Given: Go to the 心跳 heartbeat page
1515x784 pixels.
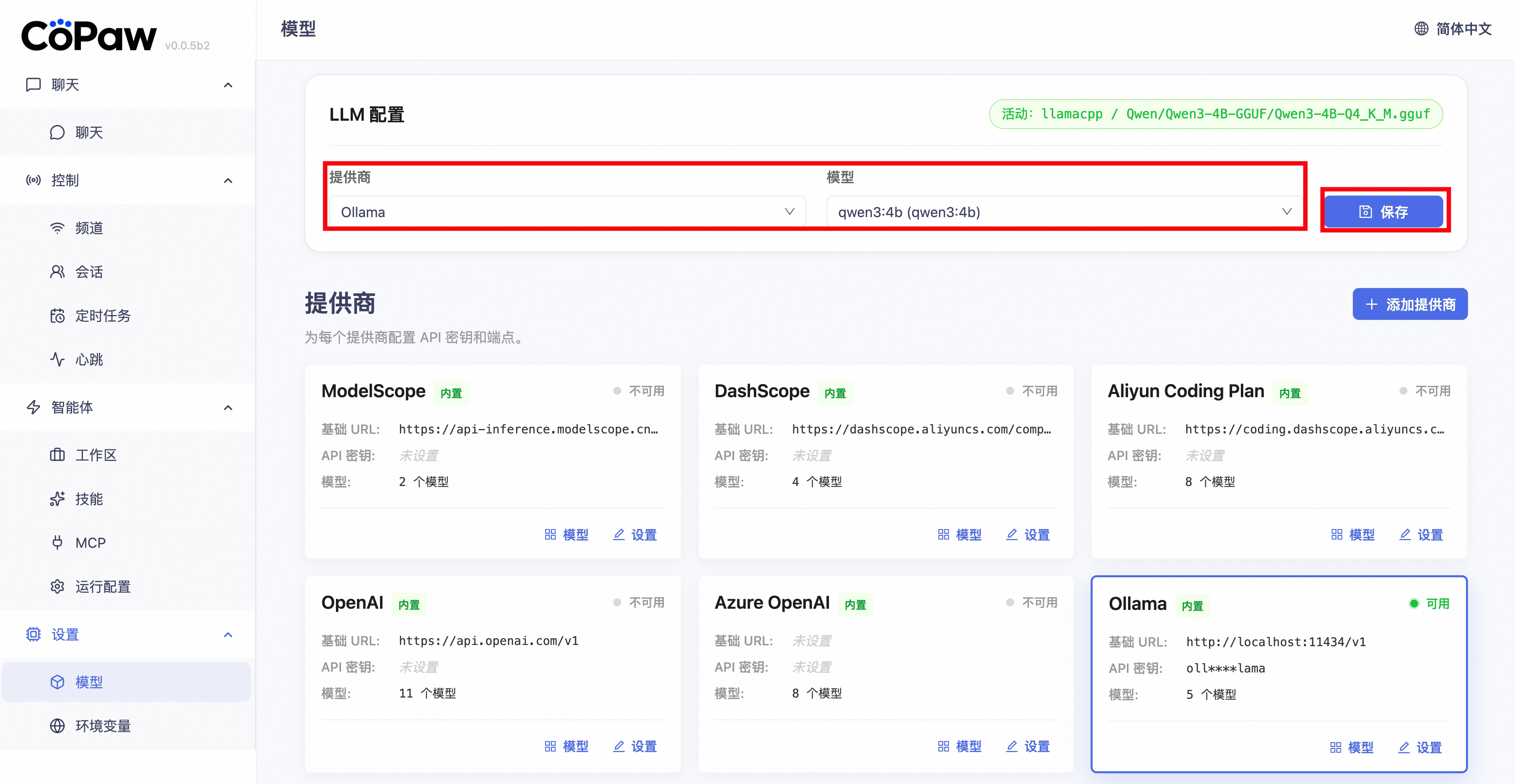Looking at the screenshot, I should pos(89,359).
